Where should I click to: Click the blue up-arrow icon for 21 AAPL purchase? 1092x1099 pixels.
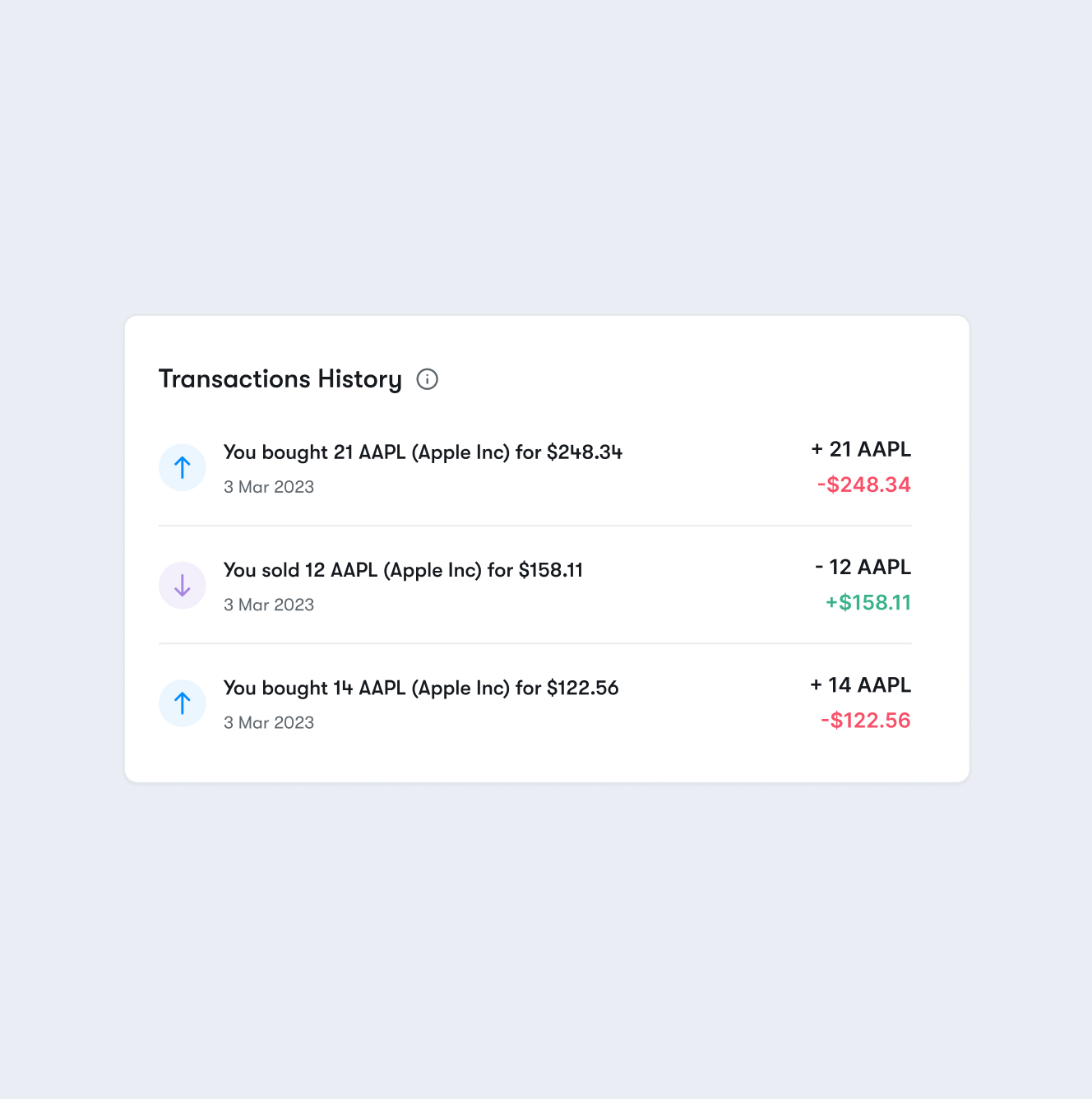(183, 468)
